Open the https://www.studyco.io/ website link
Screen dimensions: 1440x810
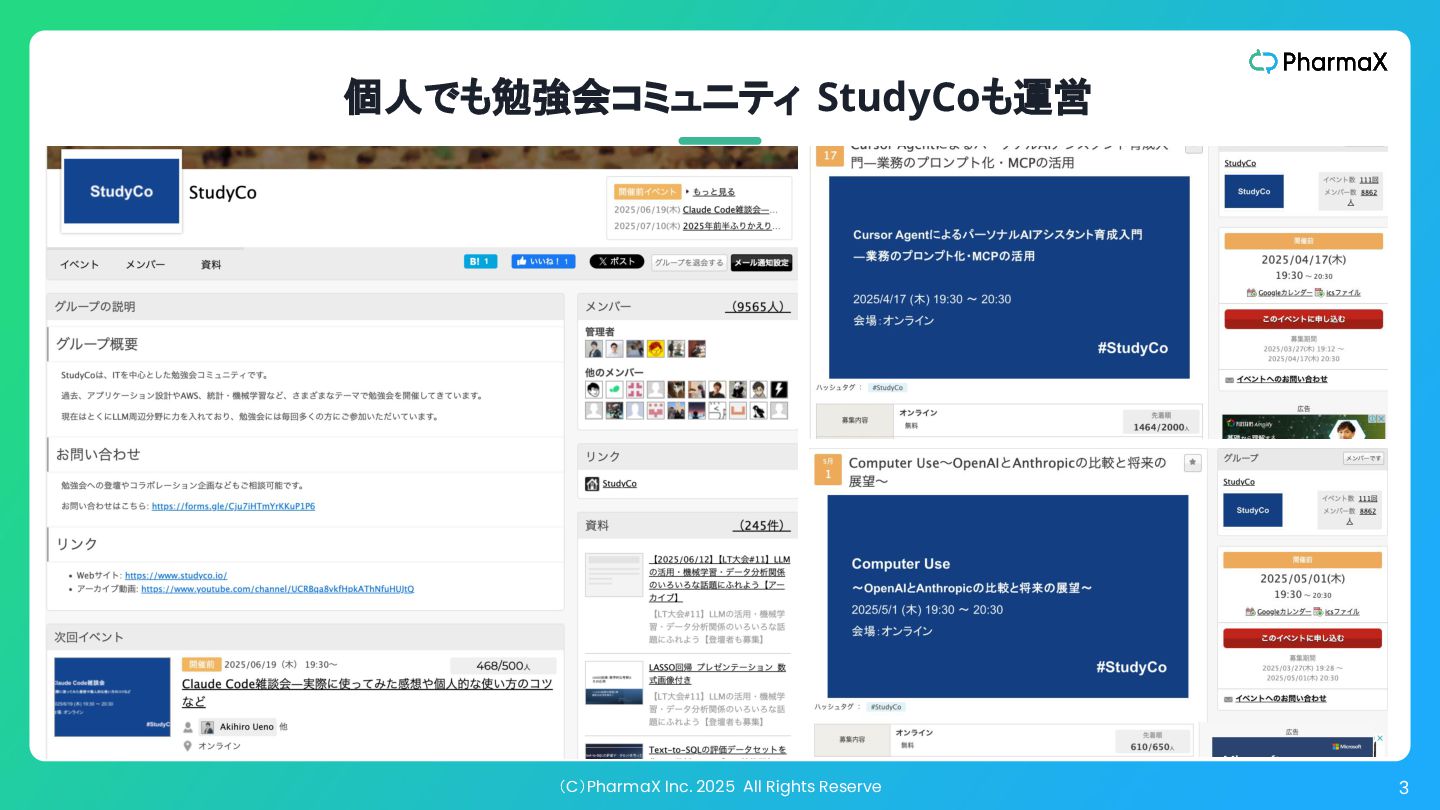pyautogui.click(x=176, y=575)
